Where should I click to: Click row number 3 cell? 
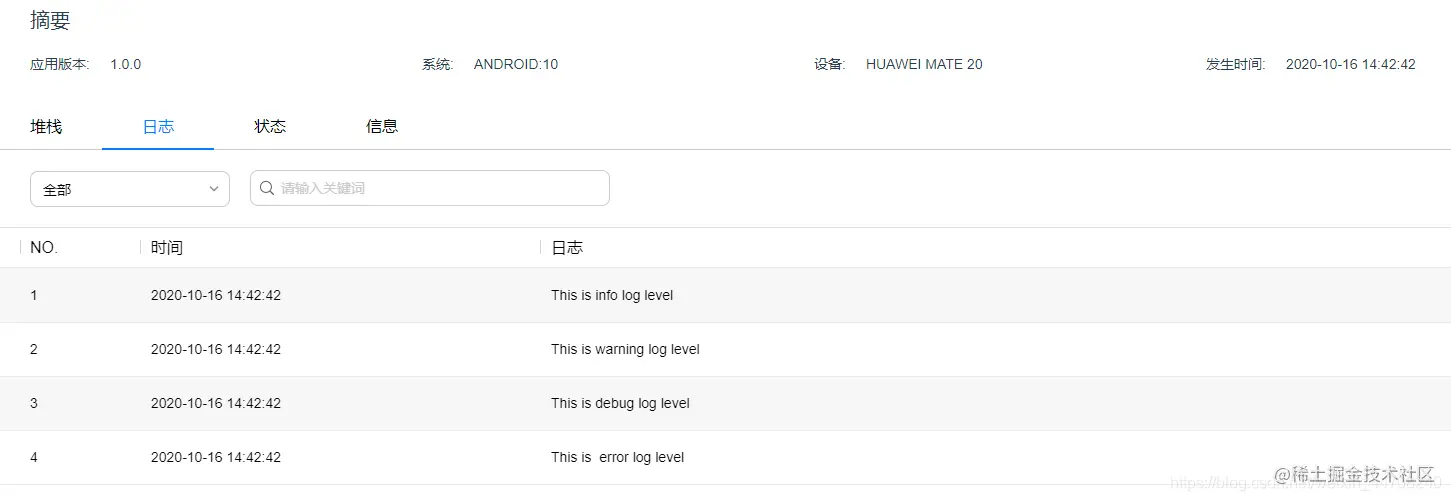(x=34, y=403)
